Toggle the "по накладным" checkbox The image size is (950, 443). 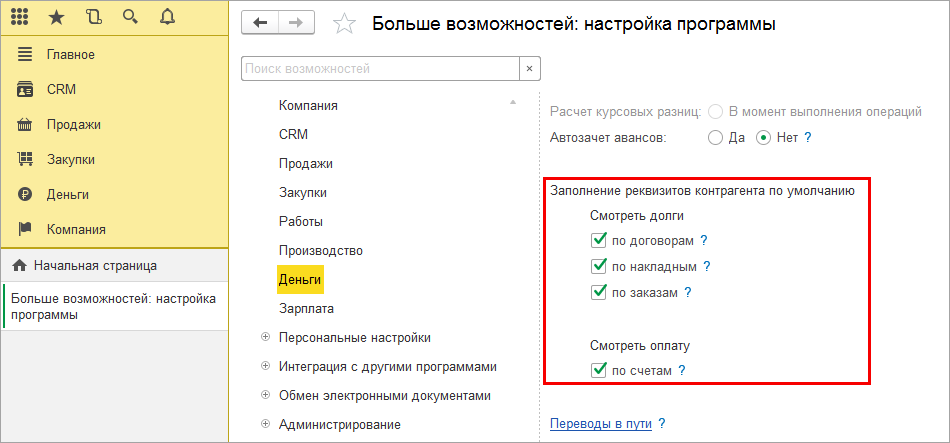[x=600, y=266]
